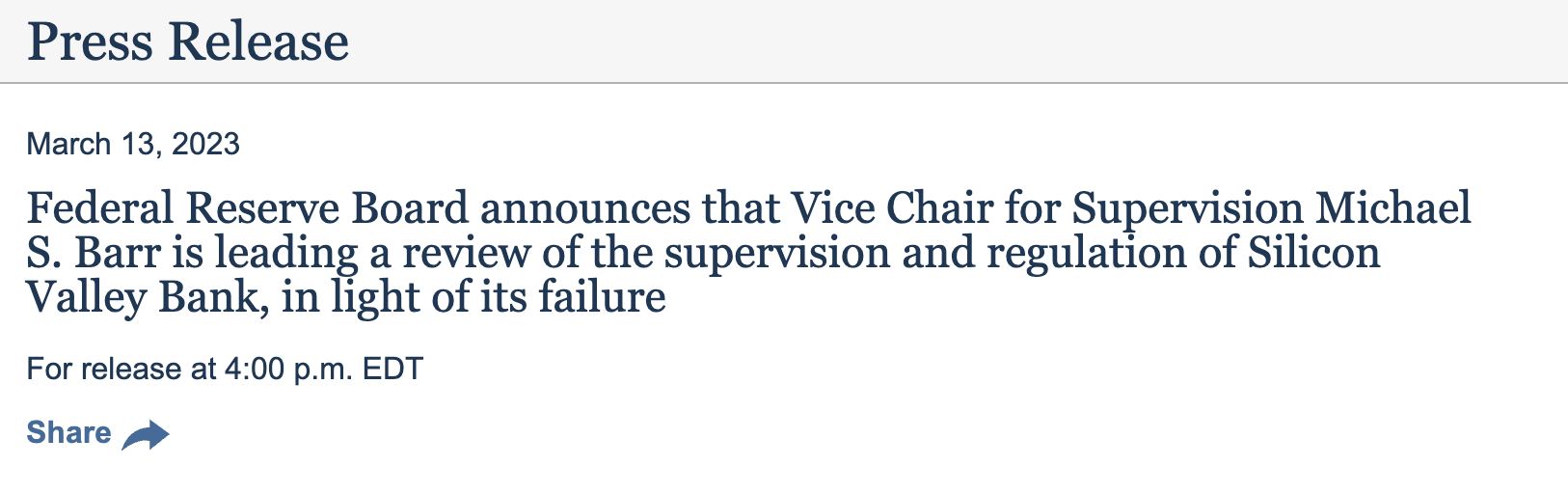Click the Share arrow icon
Image resolution: width=1568 pixels, height=494 pixels.
[x=146, y=435]
